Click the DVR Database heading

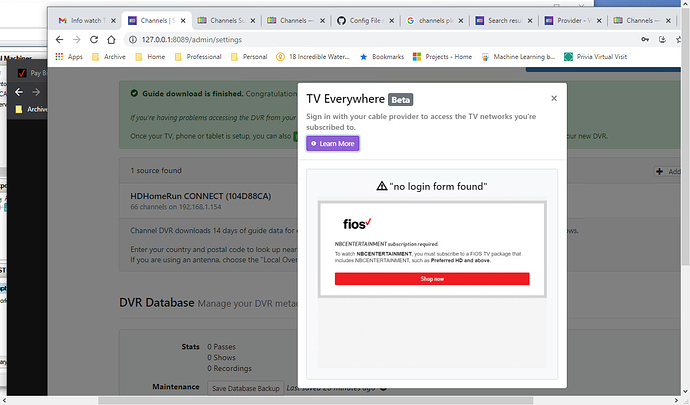coord(157,302)
